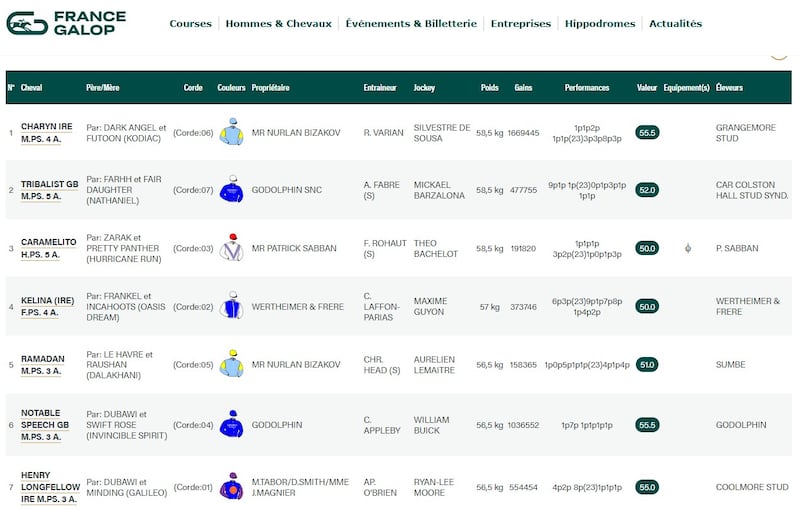Screen dimensions: 800x509
Task: Select jockey WILLIAM BUICK
Action: (x=432, y=425)
